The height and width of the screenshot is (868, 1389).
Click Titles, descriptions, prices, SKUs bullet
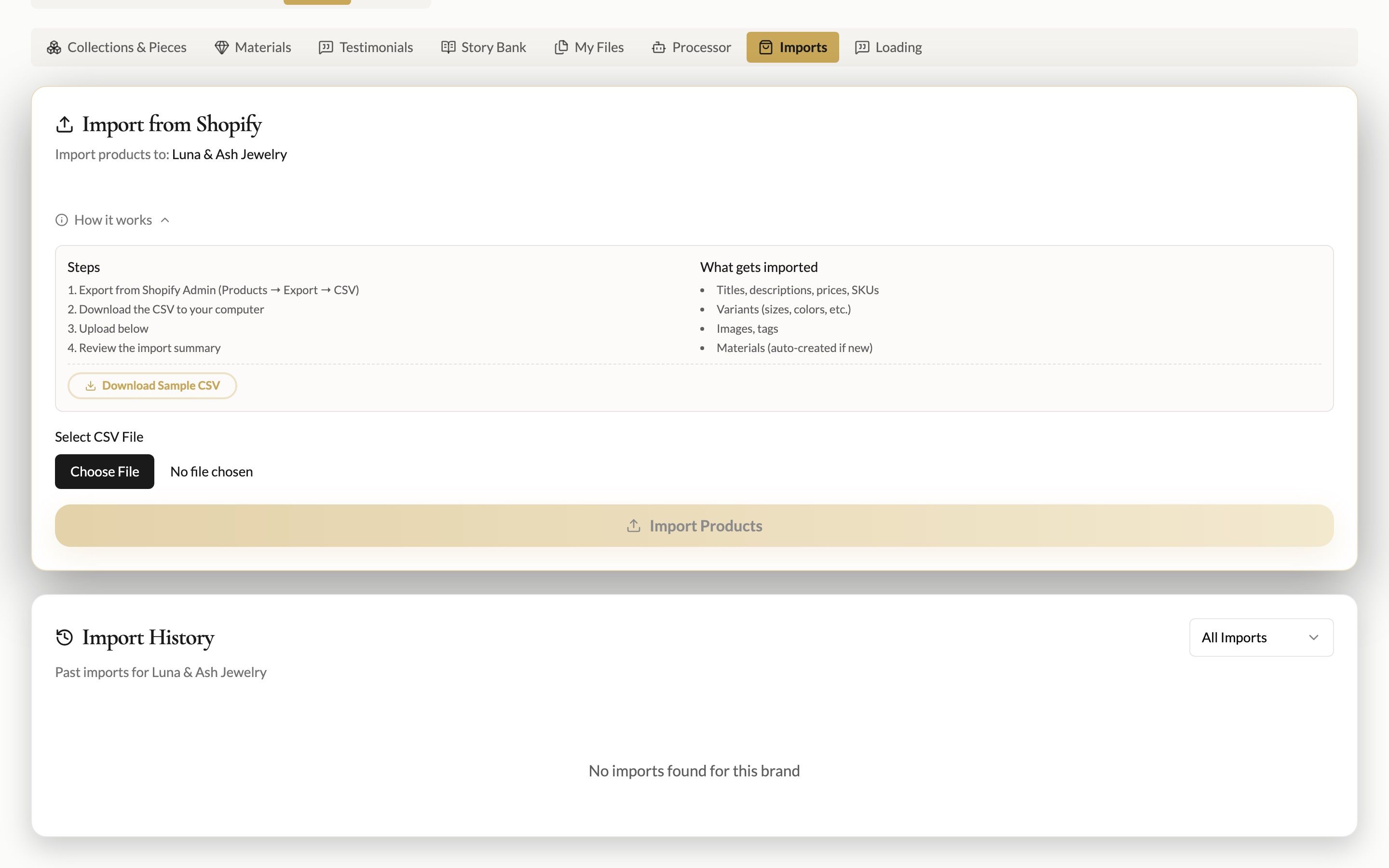(x=797, y=290)
